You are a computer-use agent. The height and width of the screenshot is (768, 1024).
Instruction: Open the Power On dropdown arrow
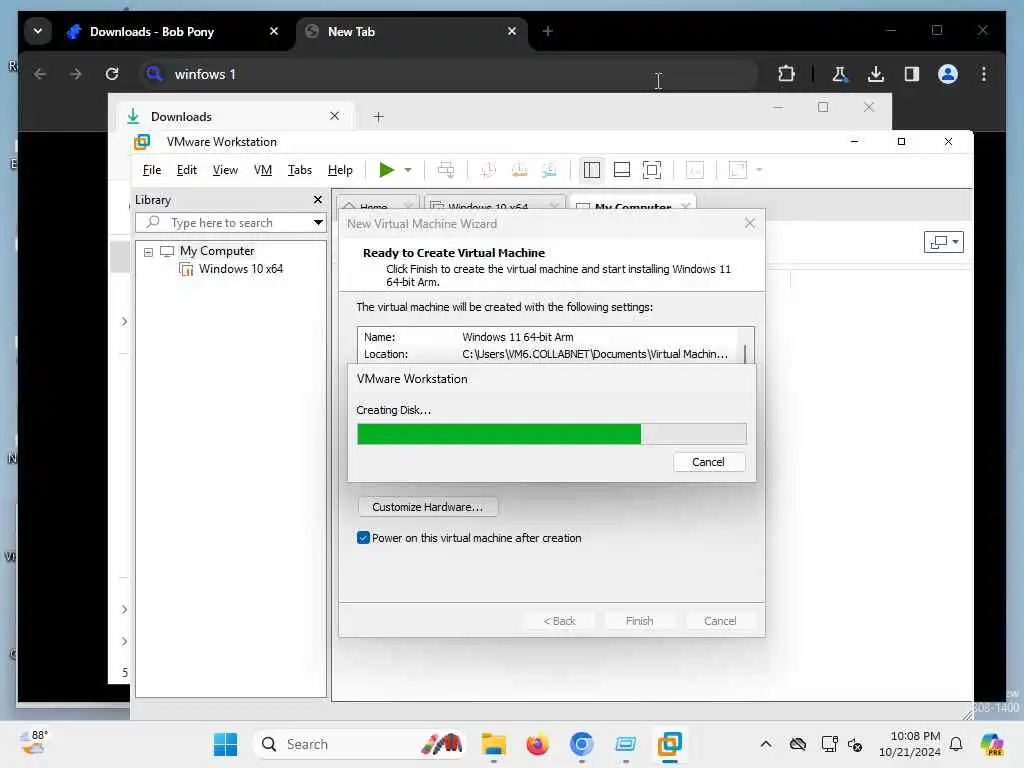pyautogui.click(x=408, y=170)
